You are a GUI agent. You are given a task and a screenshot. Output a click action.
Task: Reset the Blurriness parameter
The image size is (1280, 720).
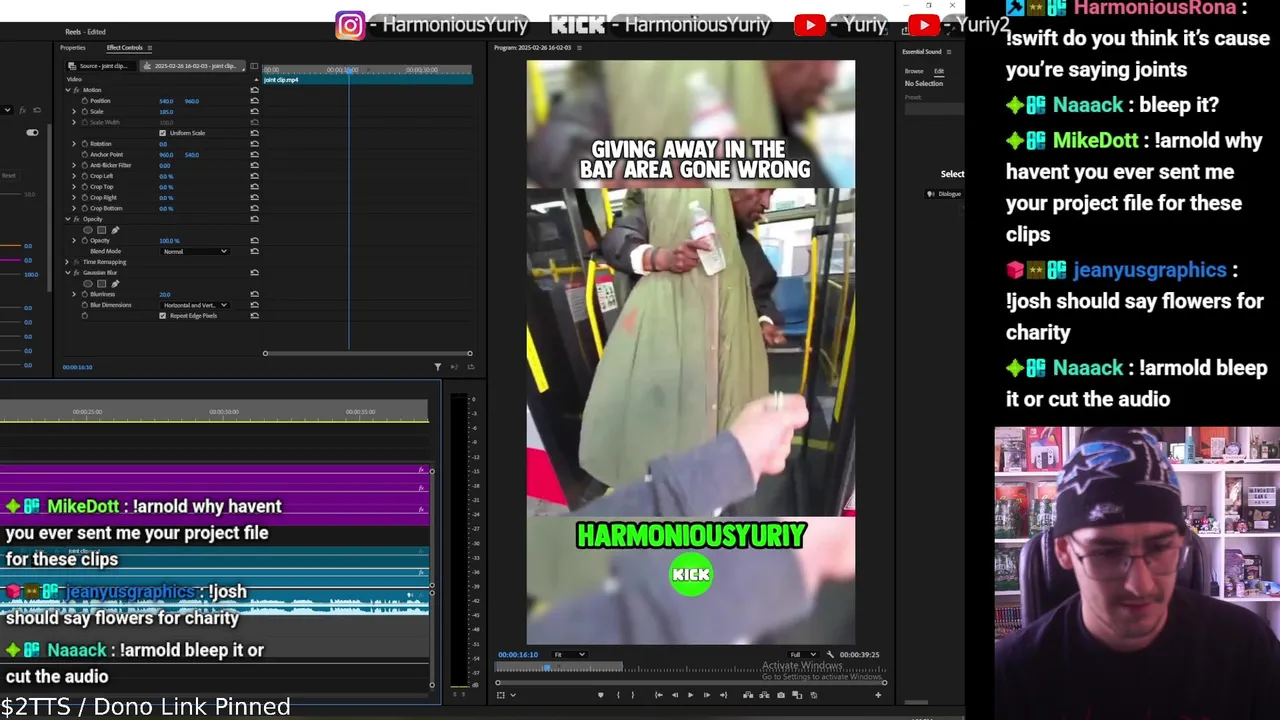[254, 294]
